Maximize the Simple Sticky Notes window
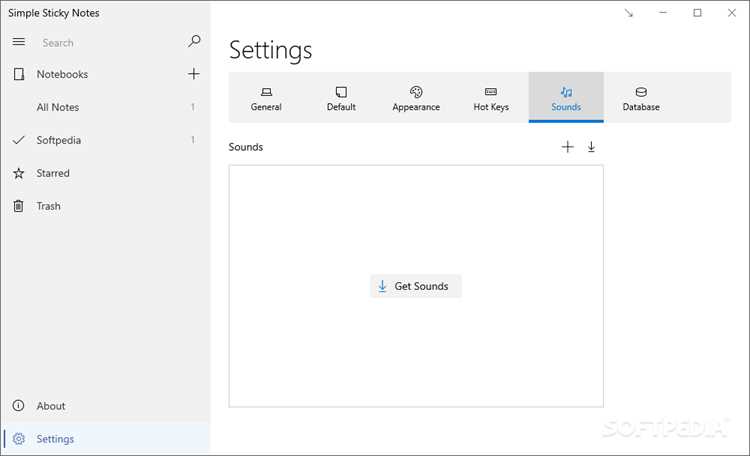The image size is (750, 456). 697,13
